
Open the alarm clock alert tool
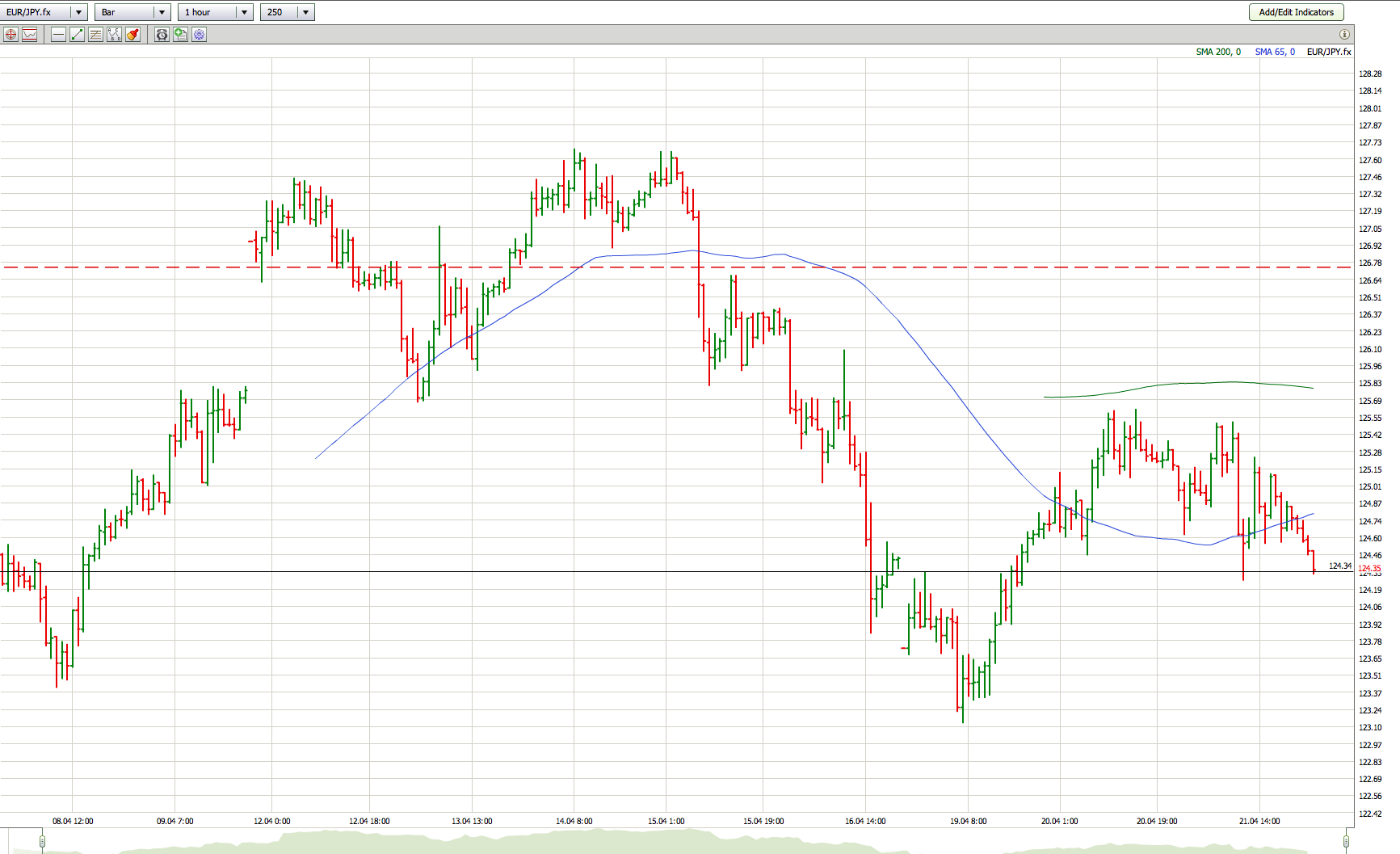tap(162, 35)
